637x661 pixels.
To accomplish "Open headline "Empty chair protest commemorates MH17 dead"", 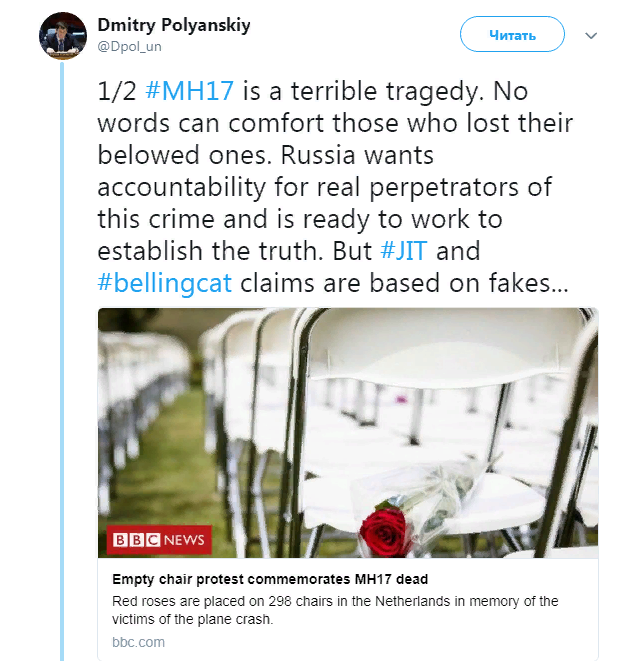I will tap(277, 580).
